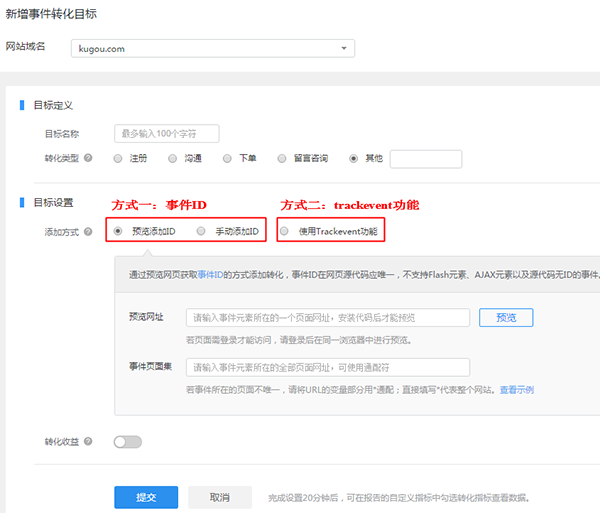Click help icon beside 转化类型
600x513 pixels.
89,158
